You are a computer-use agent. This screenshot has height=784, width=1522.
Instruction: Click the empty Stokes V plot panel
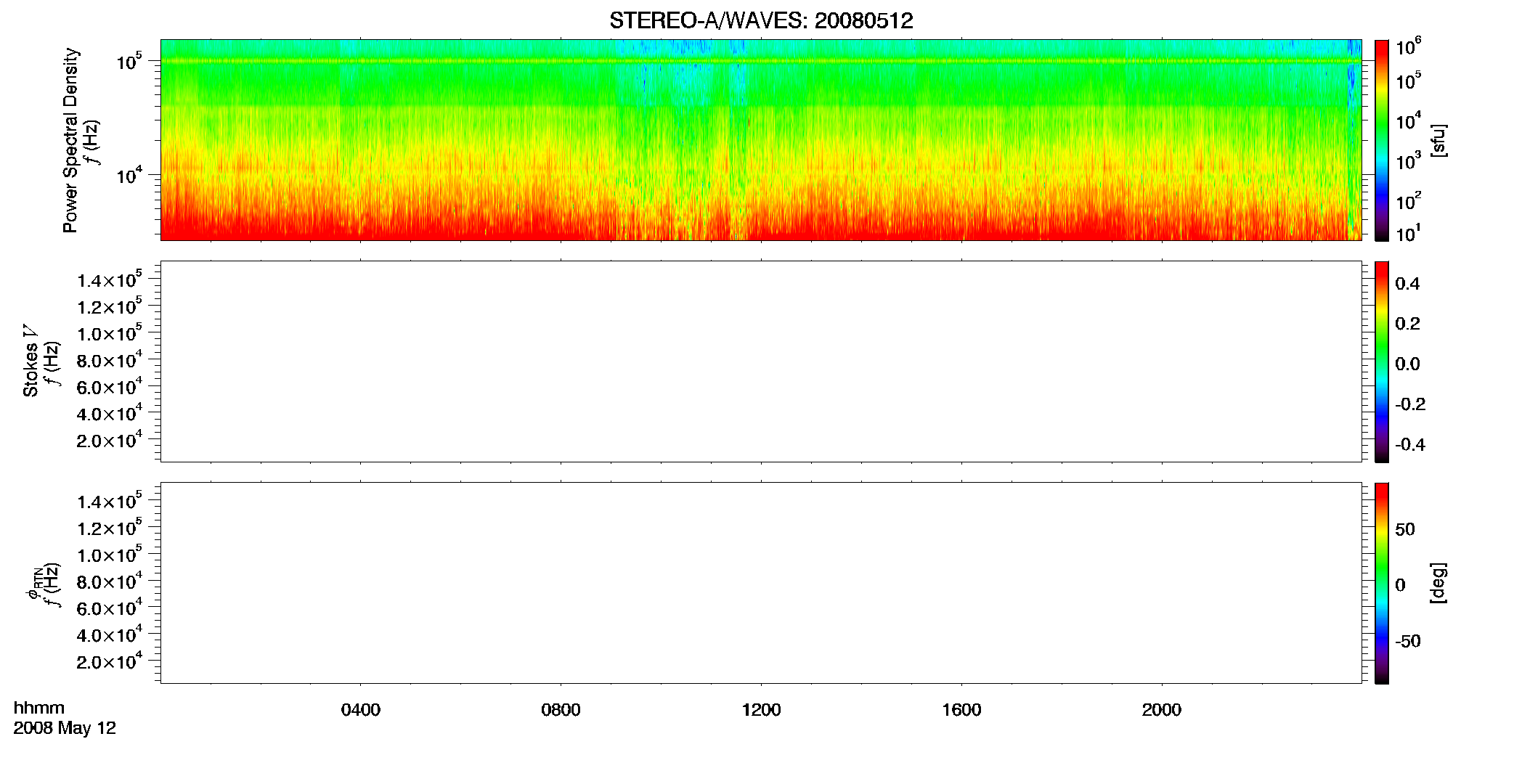tap(761, 362)
